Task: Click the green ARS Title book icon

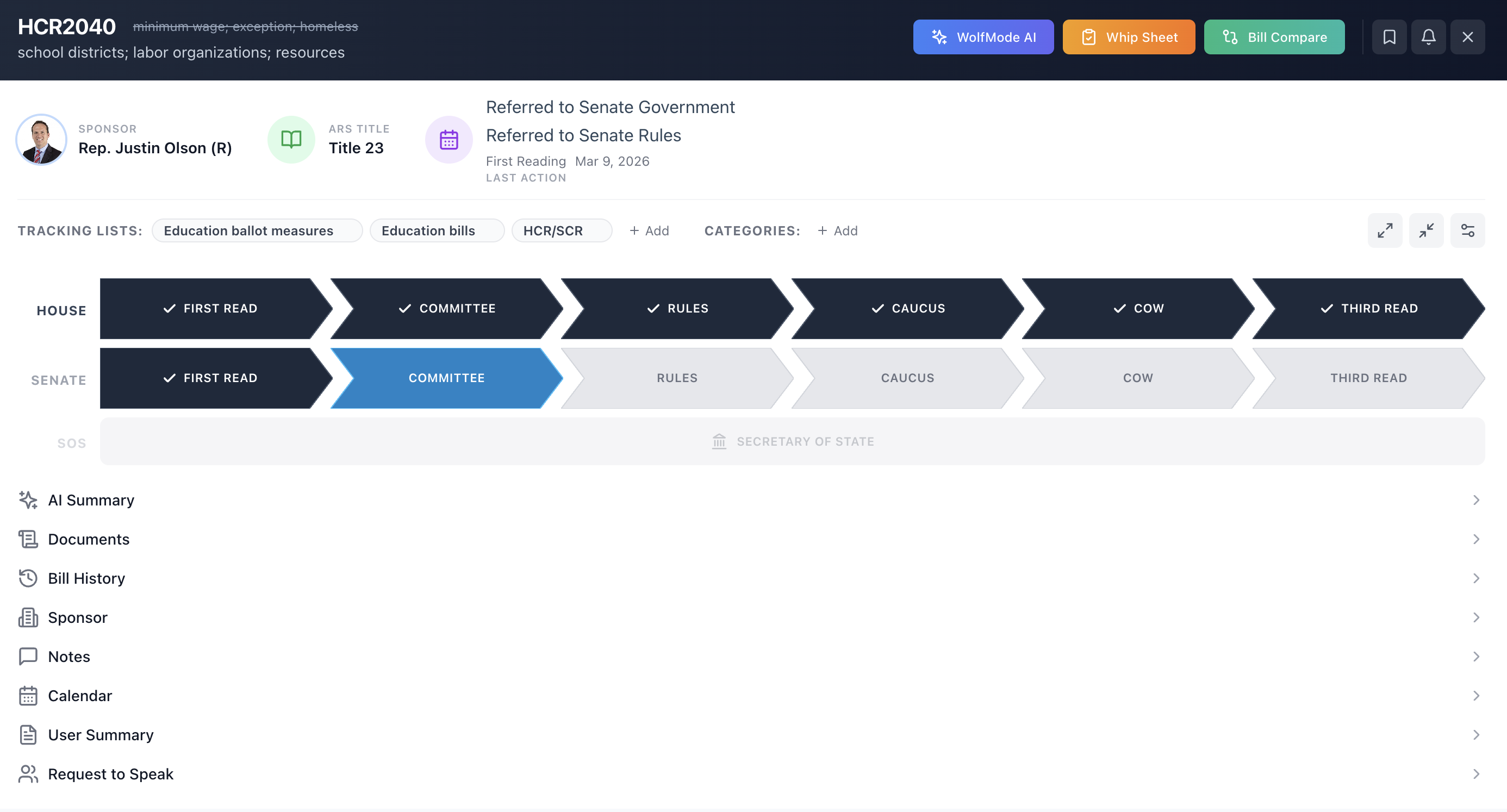Action: pos(291,139)
